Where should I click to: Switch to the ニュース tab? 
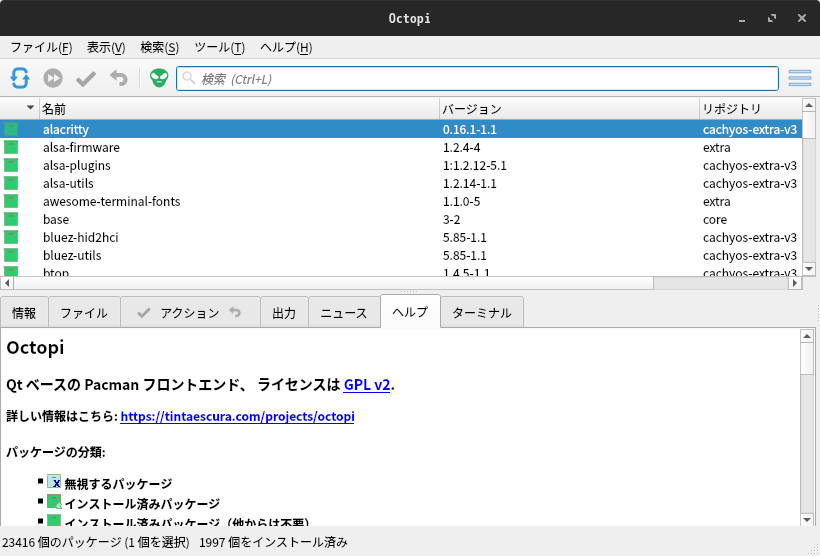[x=344, y=313]
